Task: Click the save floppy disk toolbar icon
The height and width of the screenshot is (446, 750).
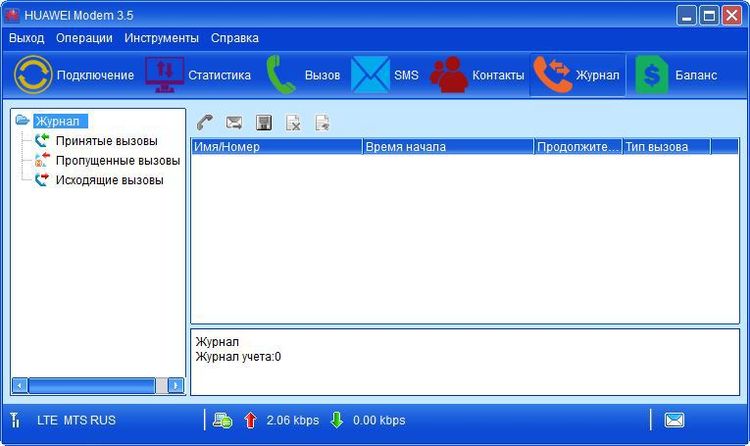Action: point(264,123)
